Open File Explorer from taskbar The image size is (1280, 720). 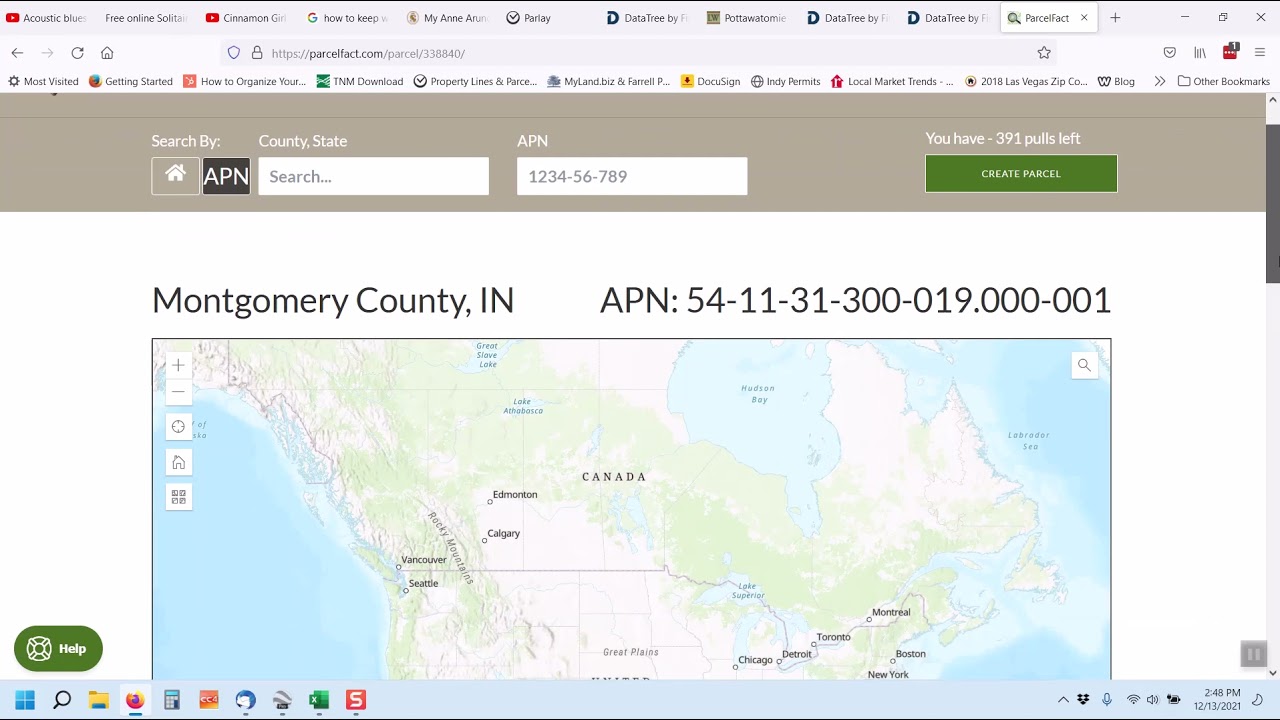(98, 700)
